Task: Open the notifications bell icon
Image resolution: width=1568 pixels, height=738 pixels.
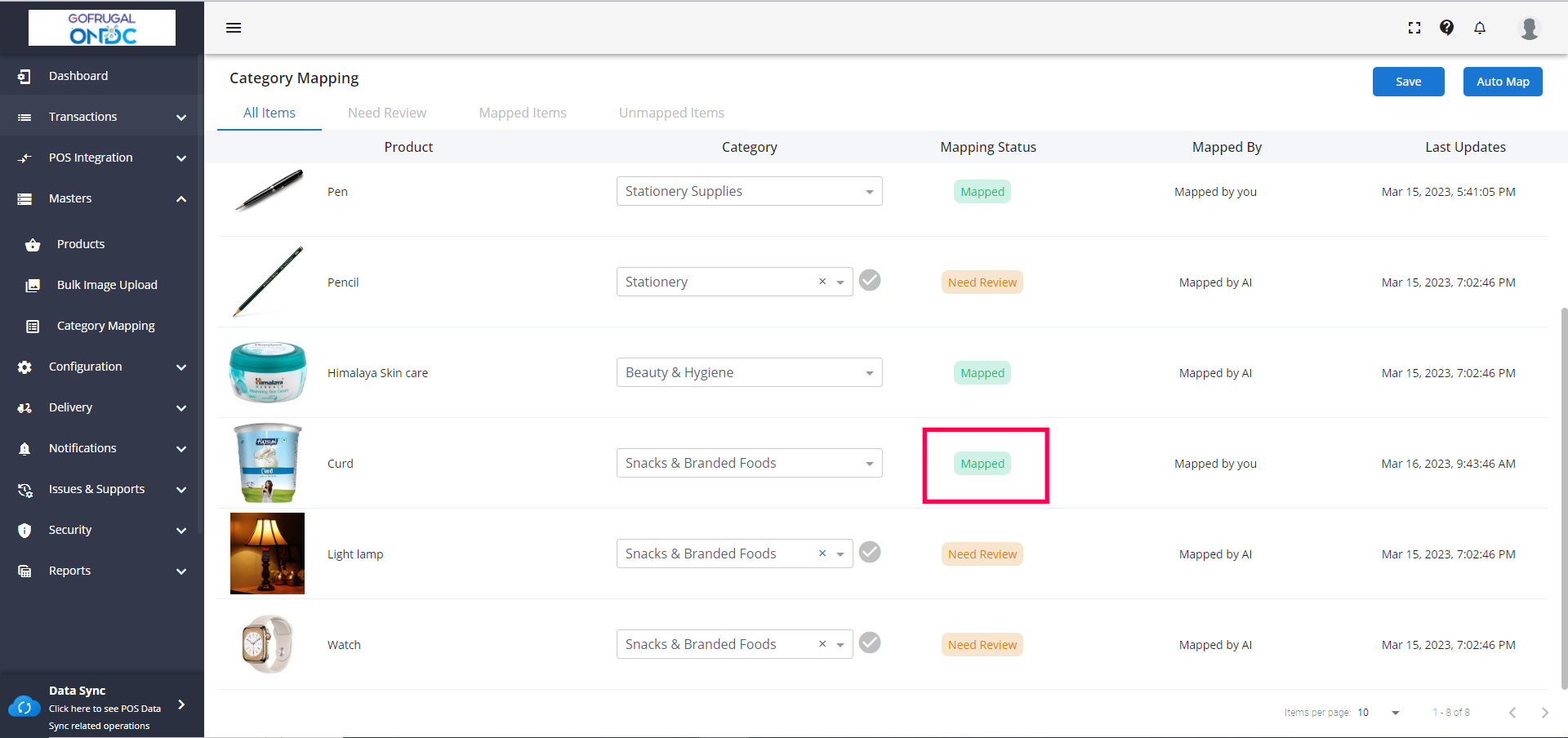Action: 1480,28
